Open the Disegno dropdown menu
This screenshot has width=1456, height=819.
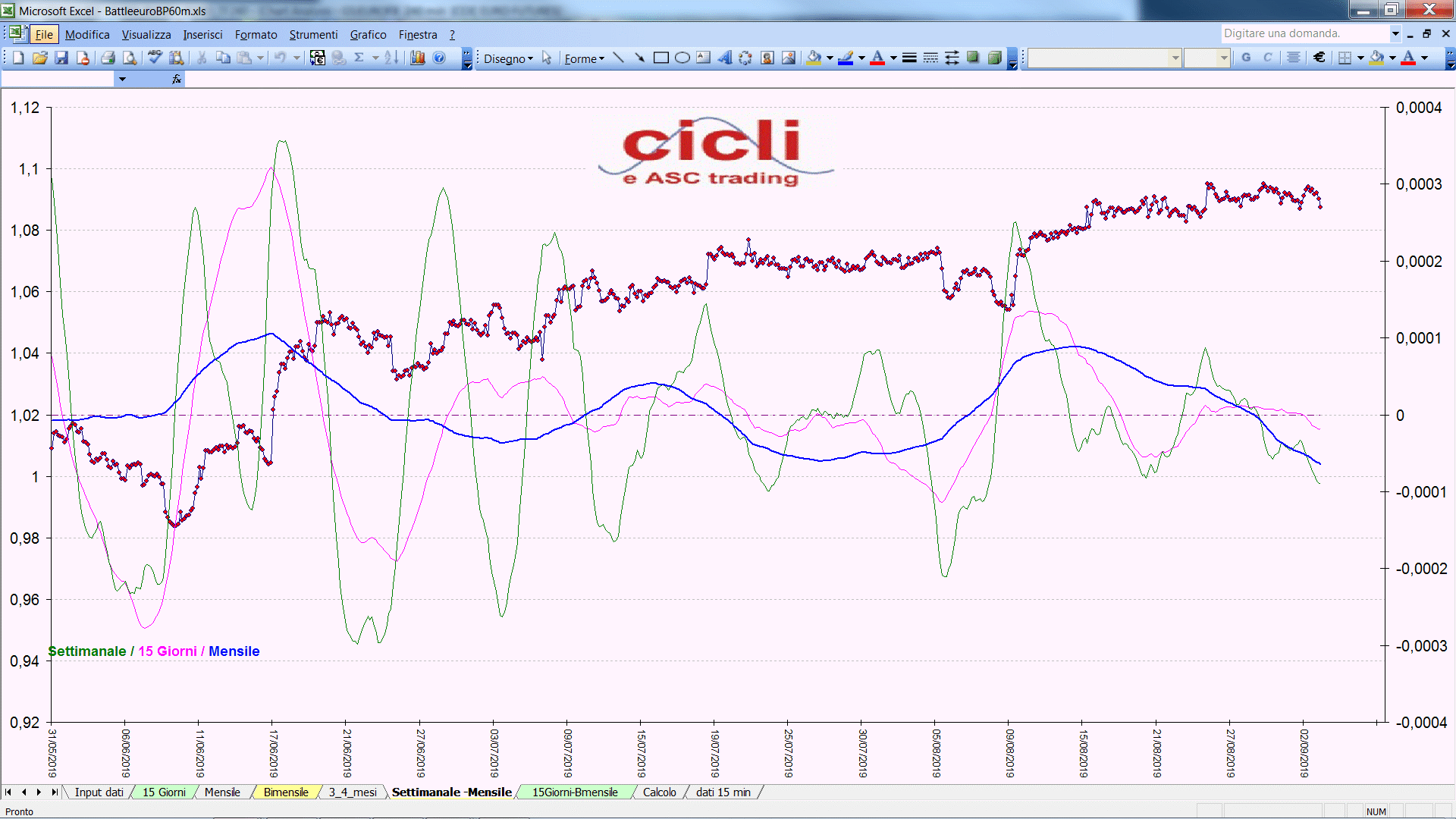point(508,58)
